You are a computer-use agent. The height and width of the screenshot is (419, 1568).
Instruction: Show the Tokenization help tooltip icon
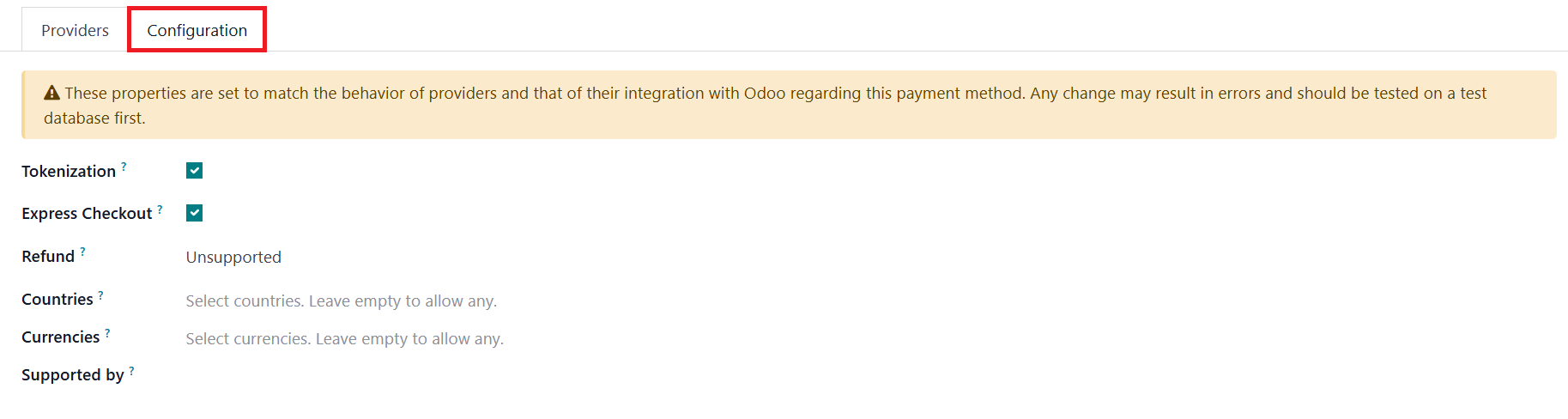tap(124, 167)
